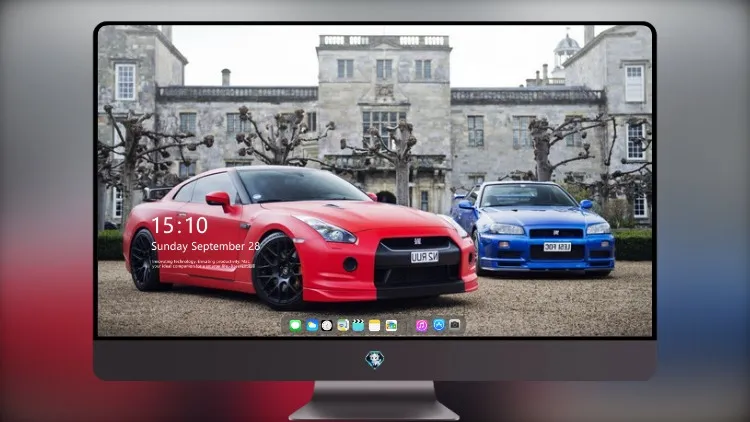Click the 15:10 clock widget
750x422 pixels.
(x=179, y=225)
